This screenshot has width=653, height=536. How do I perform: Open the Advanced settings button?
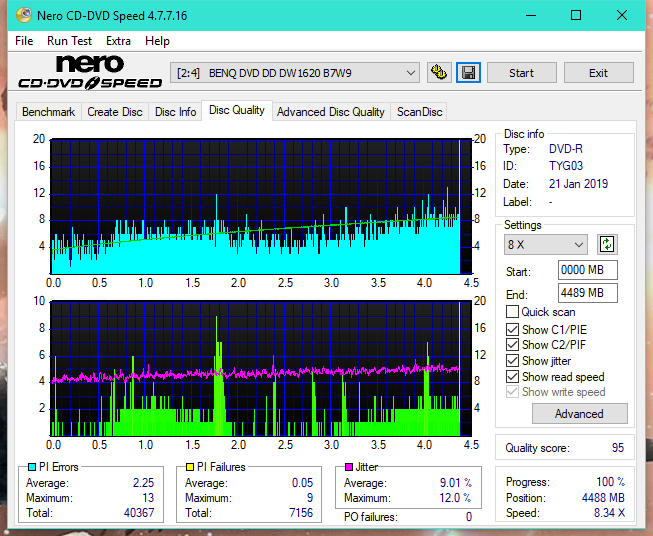tap(579, 414)
